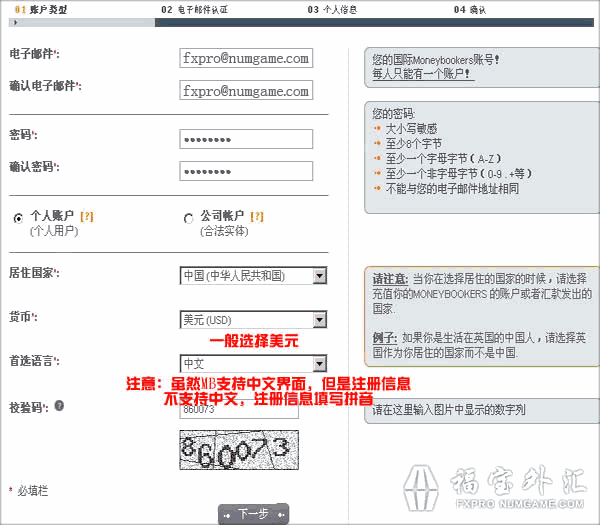Click the 不能与您的电子邮件地址相同 rule text
Screen dimensions: 600x525
[x=452, y=189]
